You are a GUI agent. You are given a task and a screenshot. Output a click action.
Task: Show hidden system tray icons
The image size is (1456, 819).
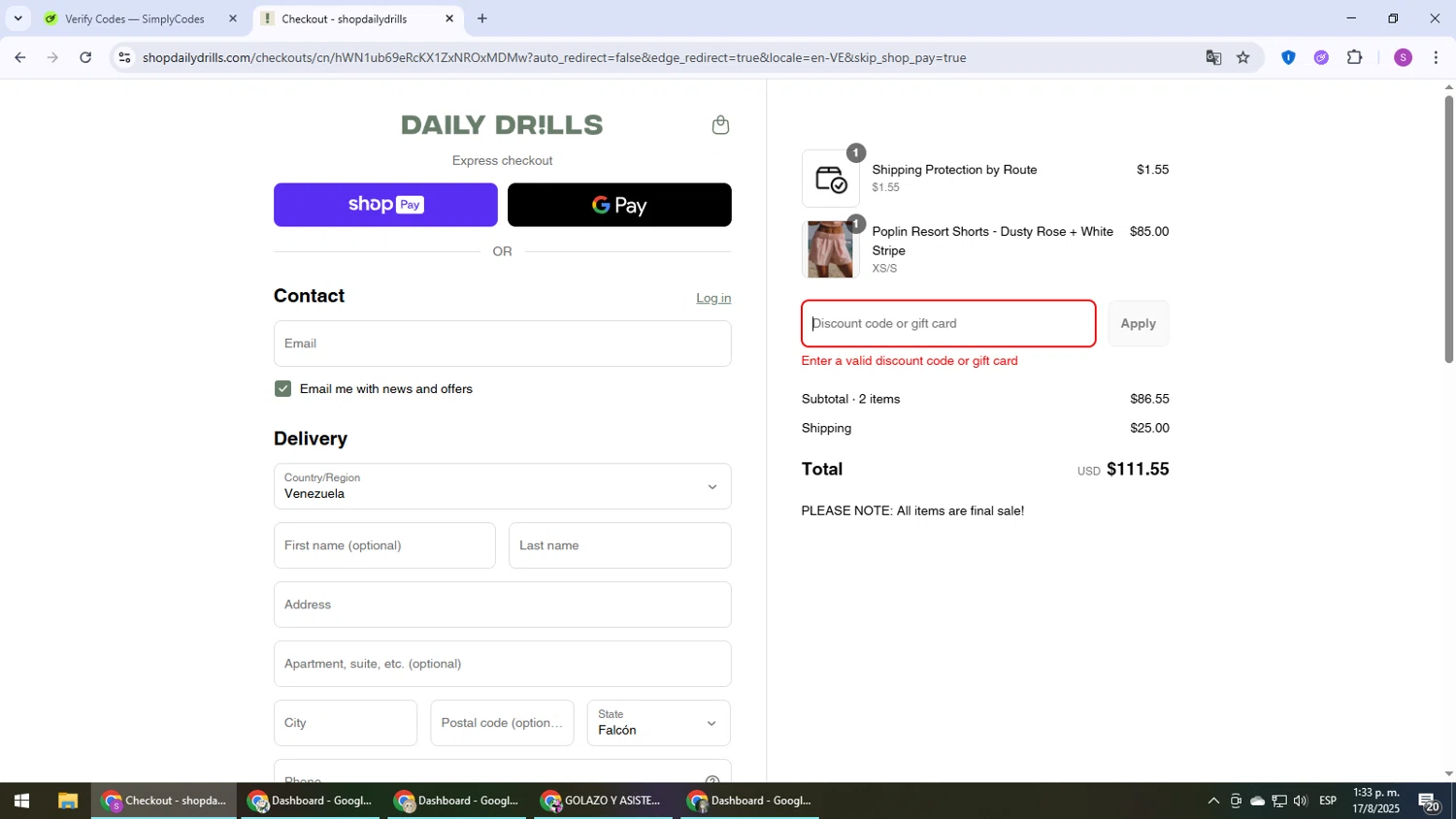click(x=1213, y=802)
